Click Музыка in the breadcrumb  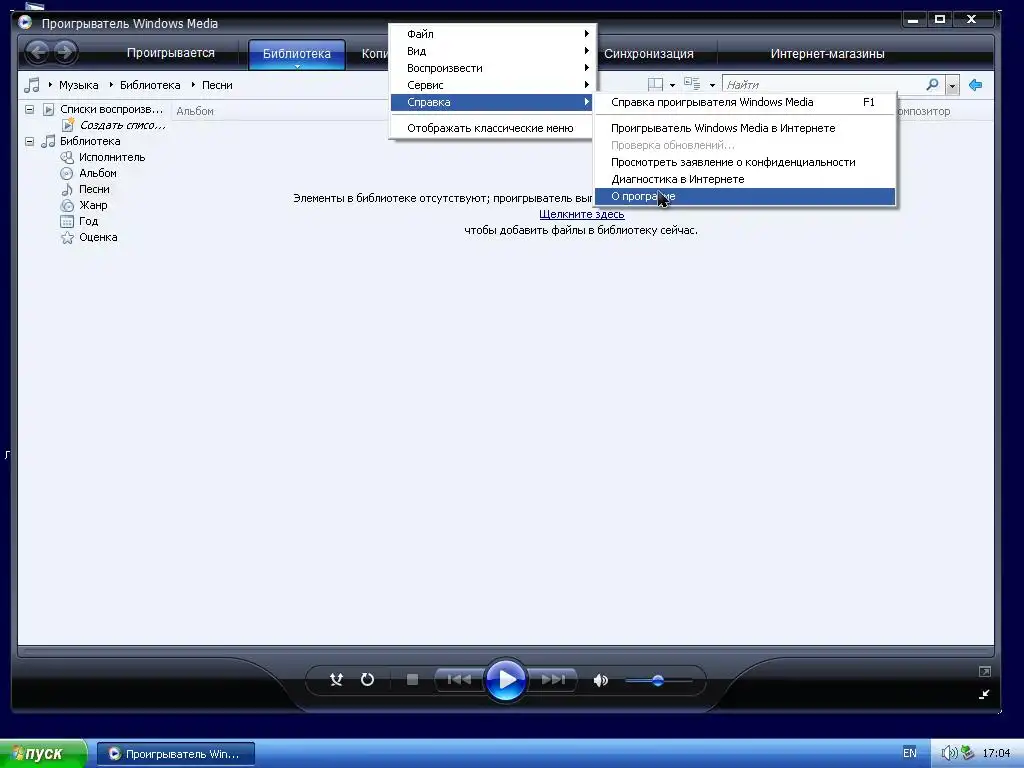(78, 85)
